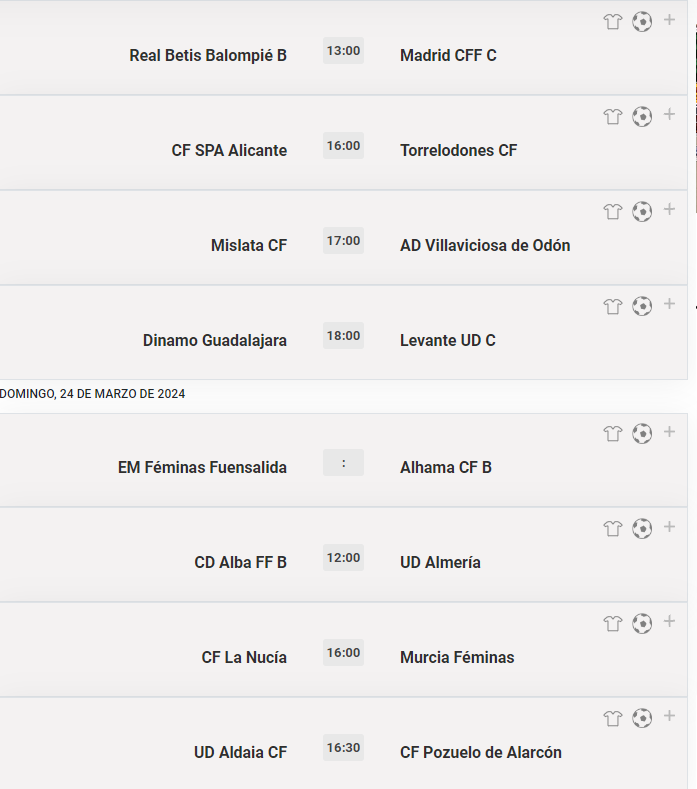Open shirt icon for CF La Nucía match
This screenshot has width=697, height=789.
613,624
